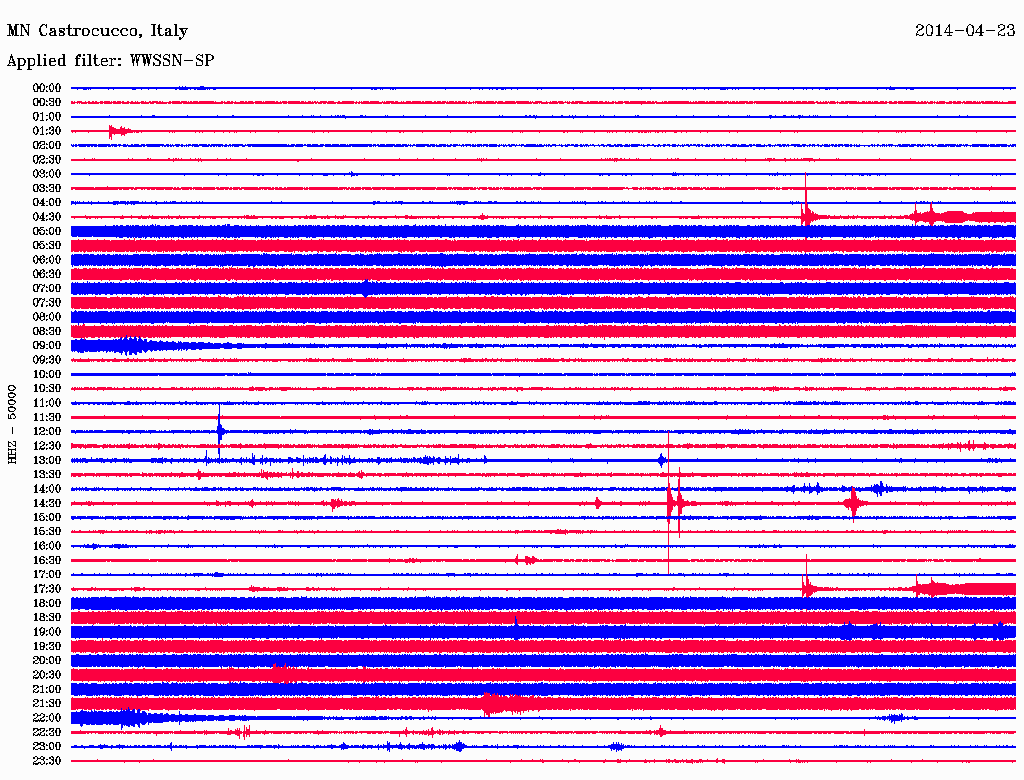
Task: Click the 23:00 time label
Action: pos(47,747)
